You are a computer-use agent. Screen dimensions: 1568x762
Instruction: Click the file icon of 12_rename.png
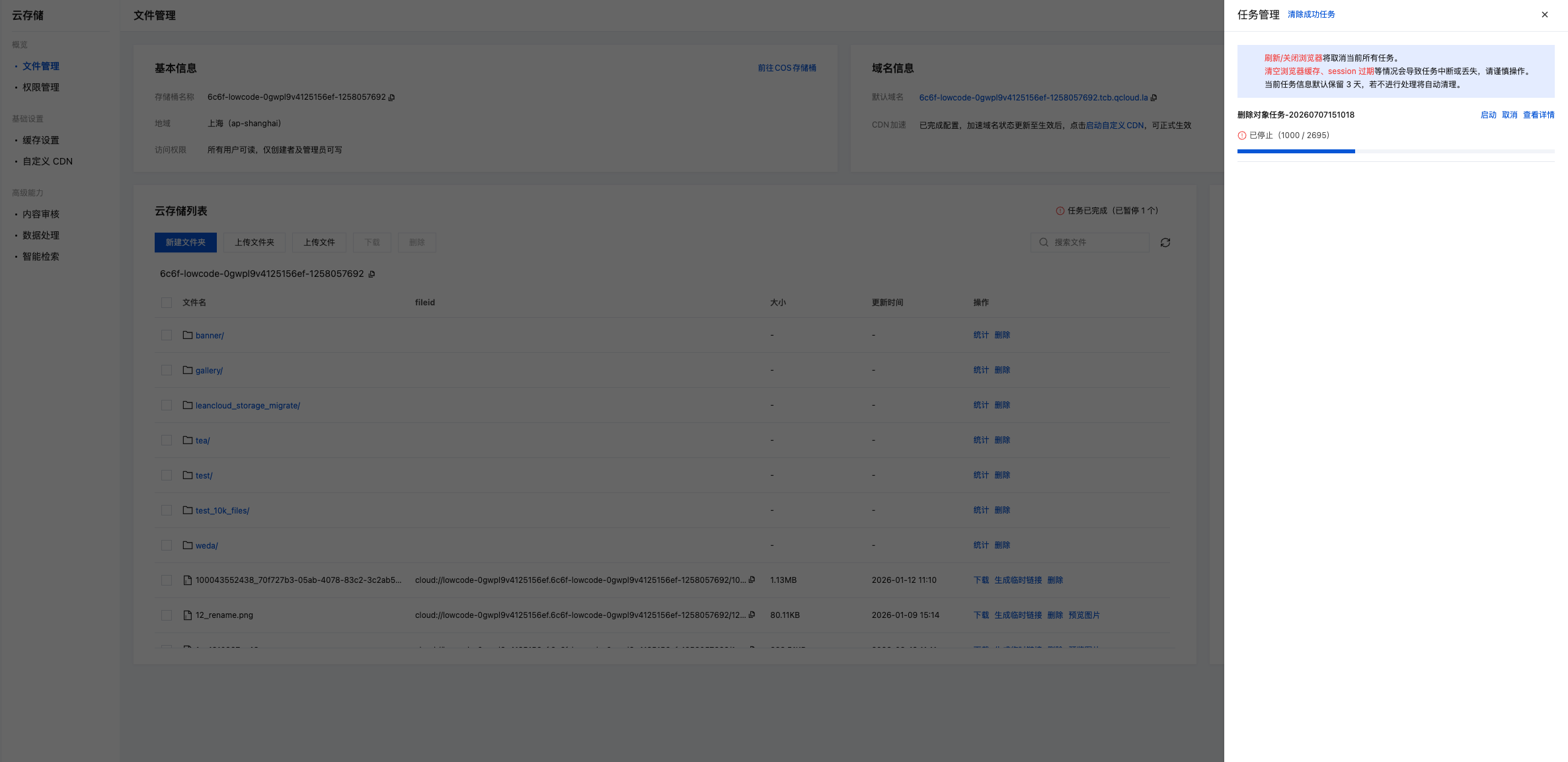(188, 615)
